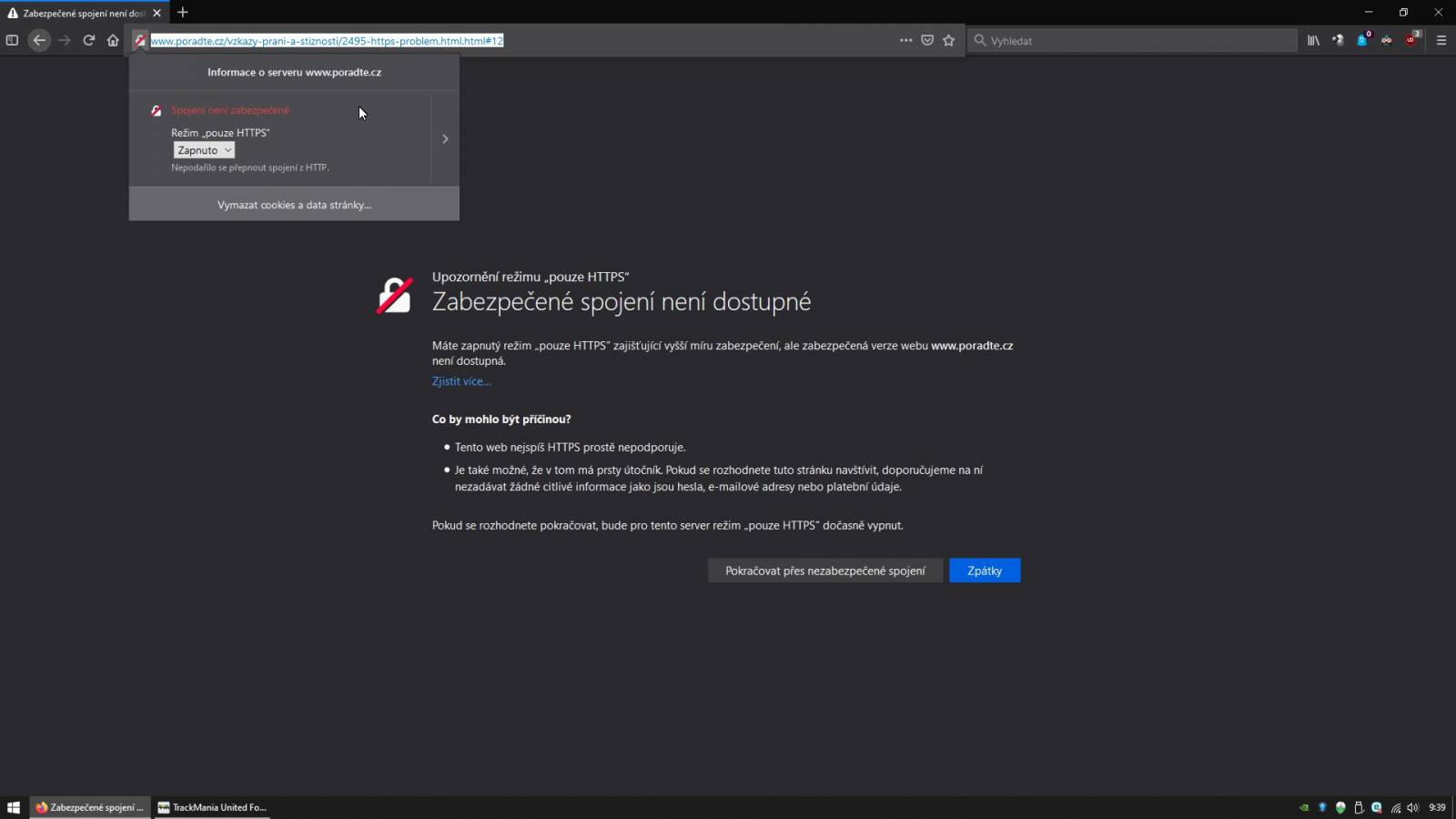
Task: Open the Library toolbar icon
Action: coord(1313,40)
